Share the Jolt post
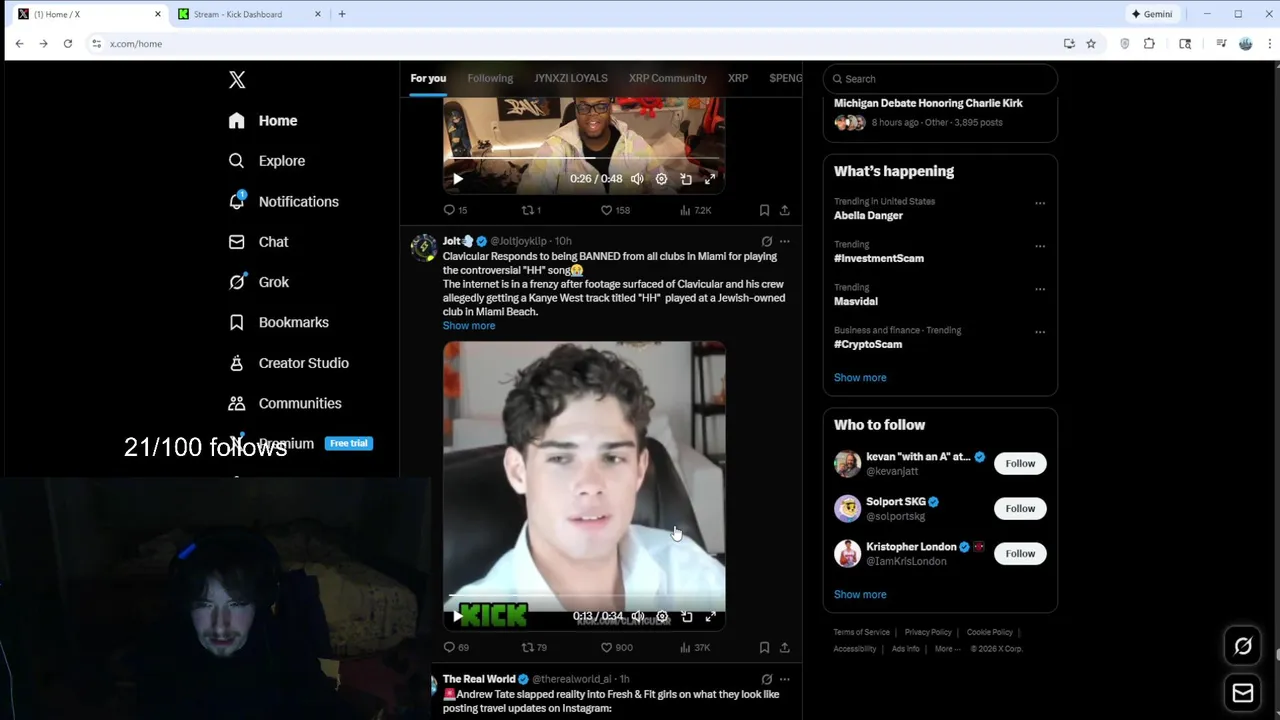Screen dimensions: 1280x720 click(785, 647)
